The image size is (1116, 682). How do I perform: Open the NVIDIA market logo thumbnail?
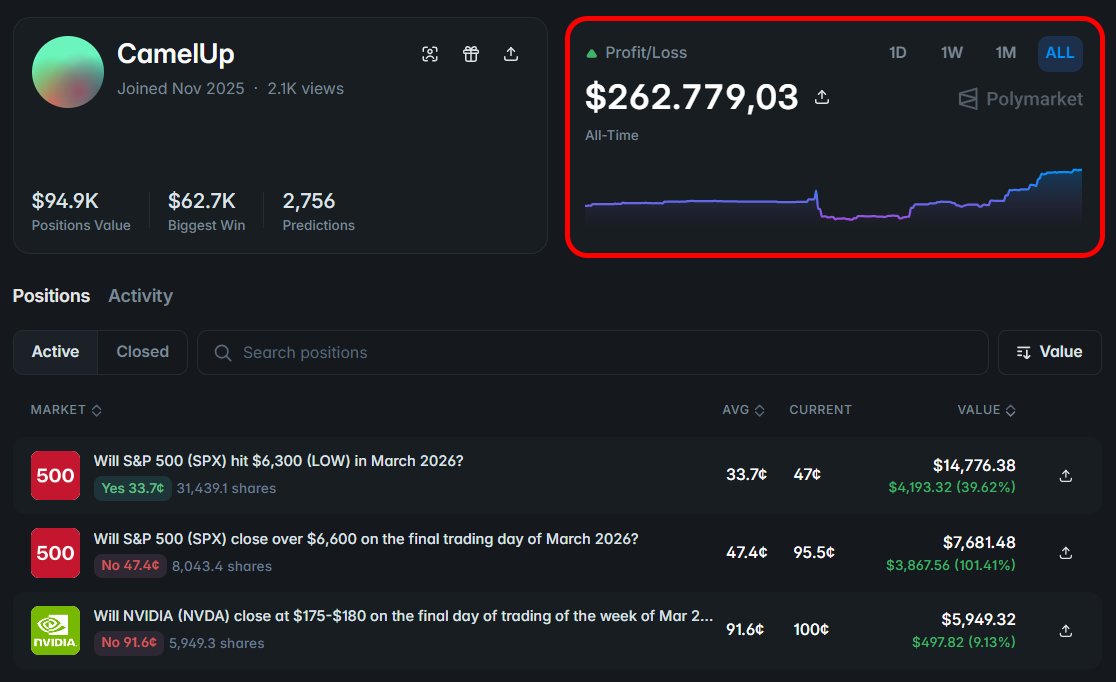pos(56,630)
